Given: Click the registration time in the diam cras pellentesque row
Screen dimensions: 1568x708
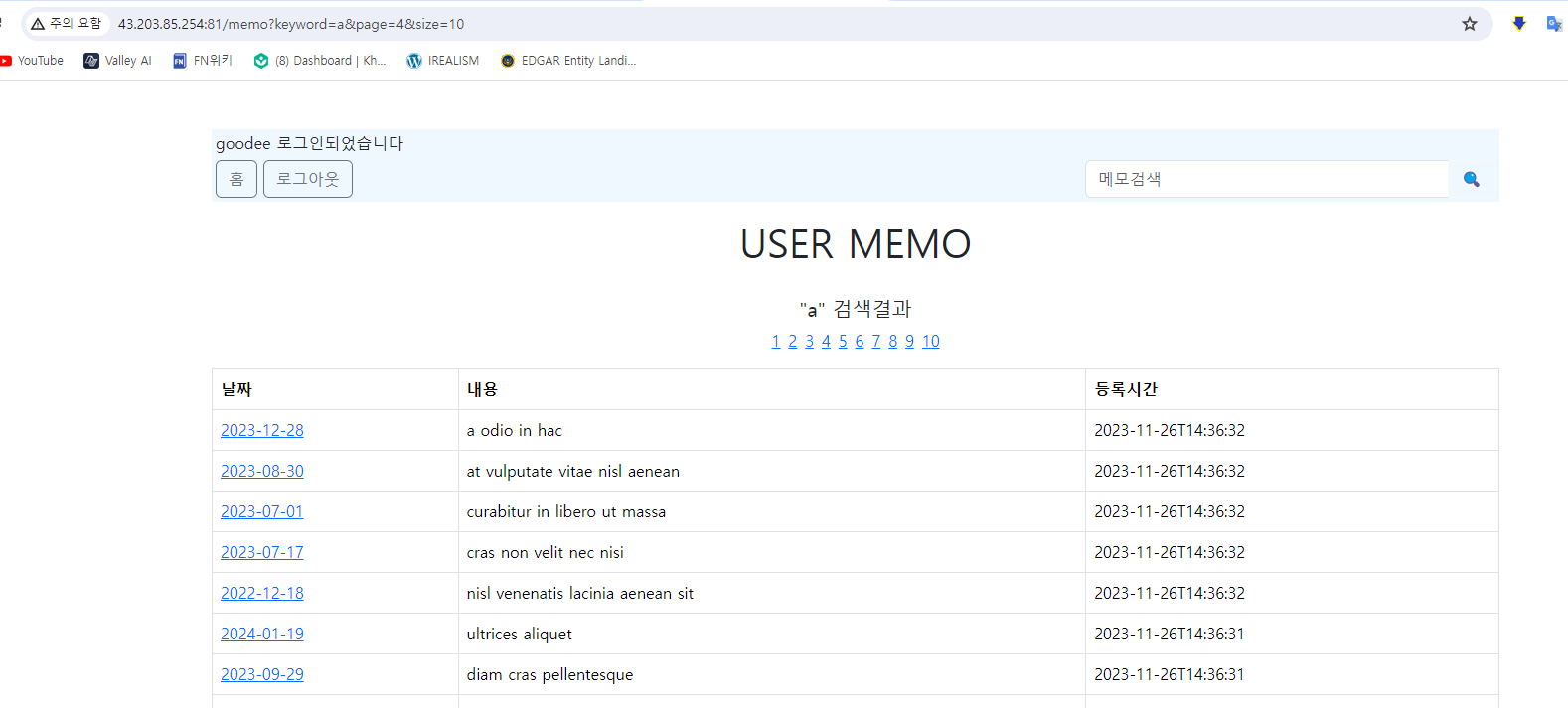Looking at the screenshot, I should [x=1170, y=674].
